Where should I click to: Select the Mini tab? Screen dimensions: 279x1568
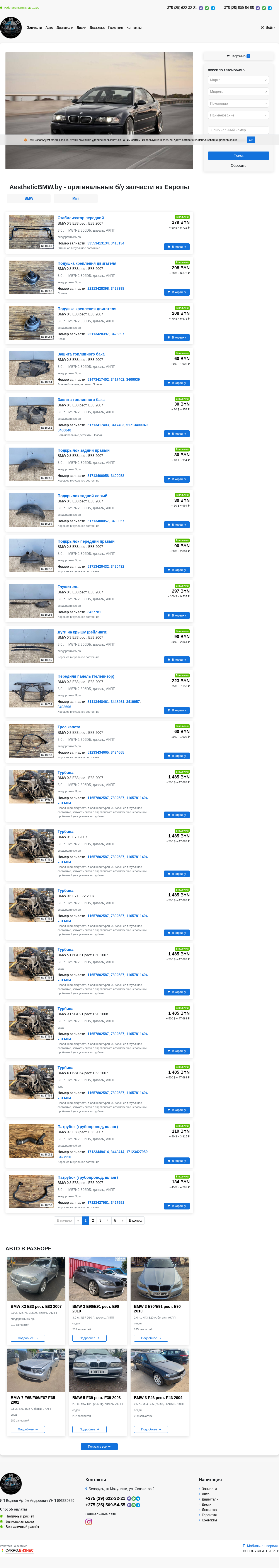[76, 199]
